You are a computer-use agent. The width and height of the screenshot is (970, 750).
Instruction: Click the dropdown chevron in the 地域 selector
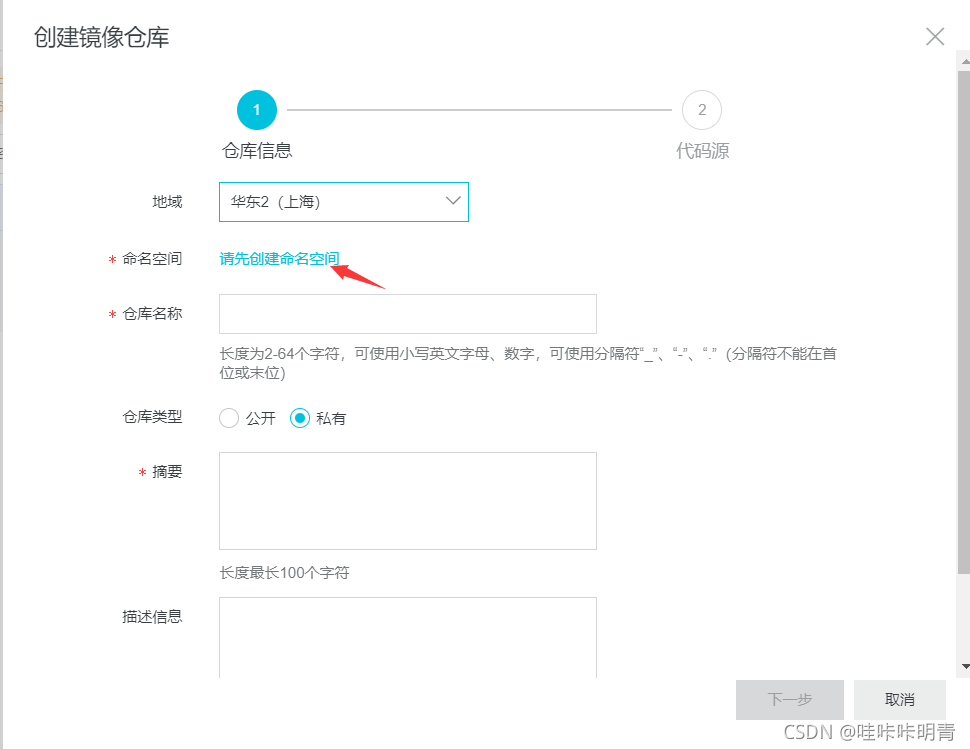pos(452,202)
